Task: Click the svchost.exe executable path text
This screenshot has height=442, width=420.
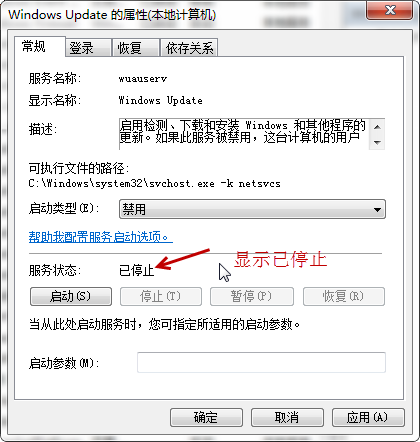Action: click(x=155, y=183)
